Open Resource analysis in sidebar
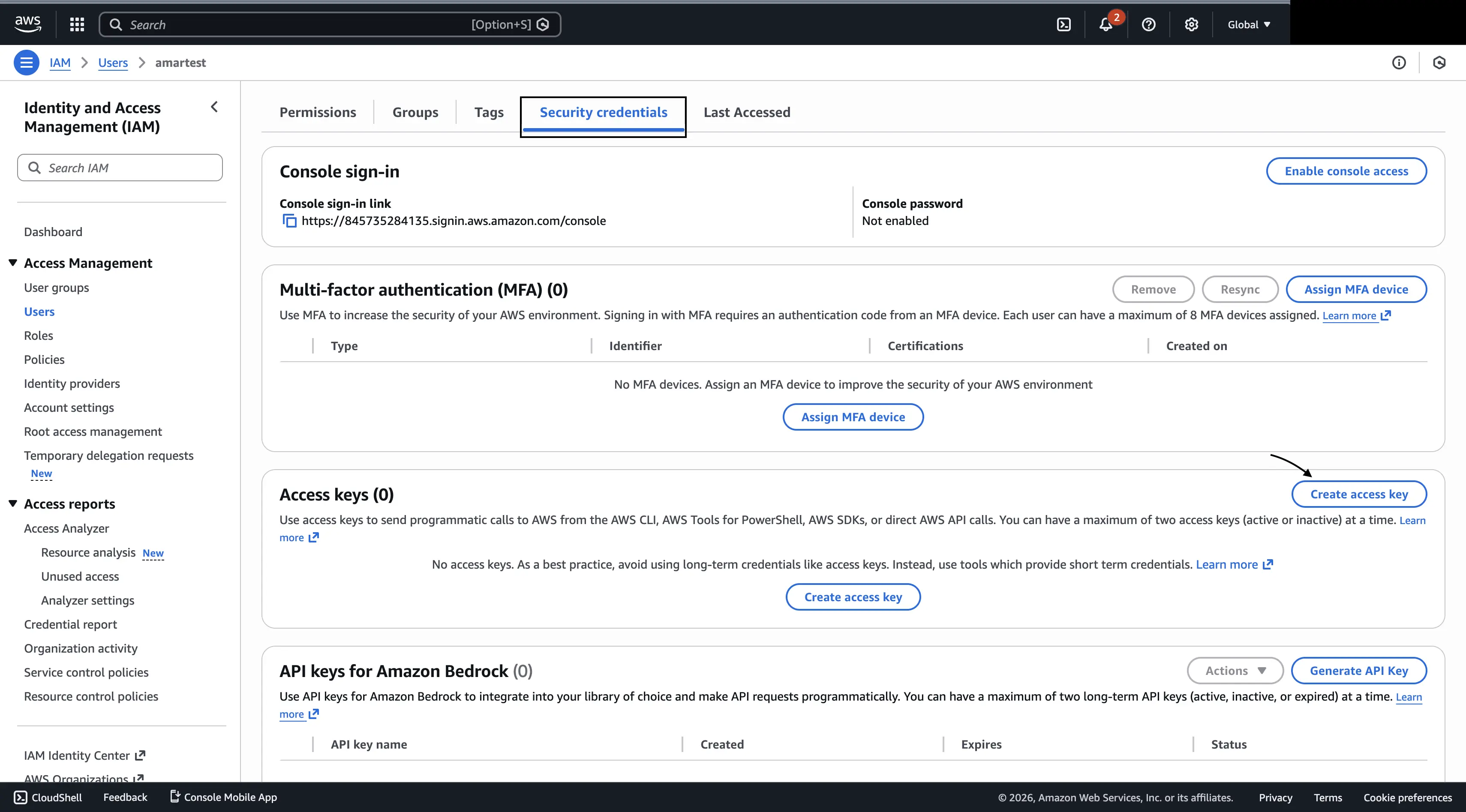The width and height of the screenshot is (1466, 812). (x=88, y=552)
